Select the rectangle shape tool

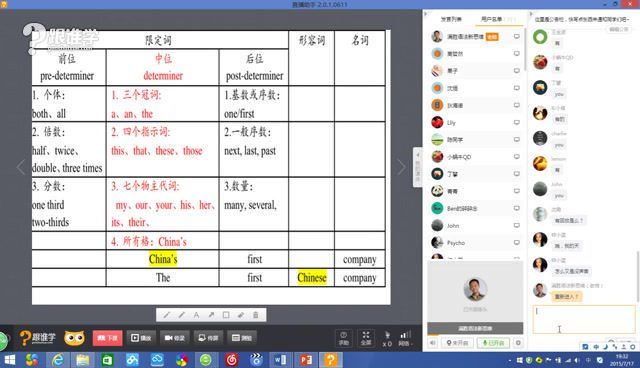226,315
